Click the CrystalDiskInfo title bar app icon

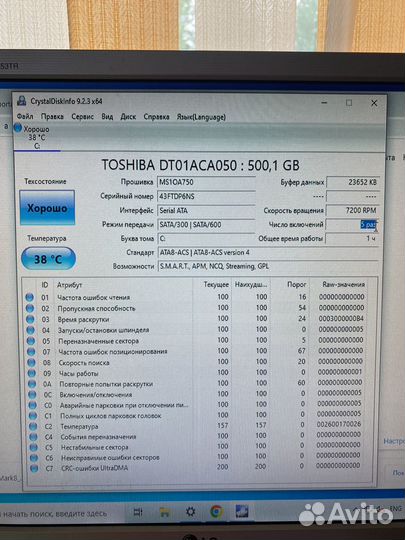point(22,101)
